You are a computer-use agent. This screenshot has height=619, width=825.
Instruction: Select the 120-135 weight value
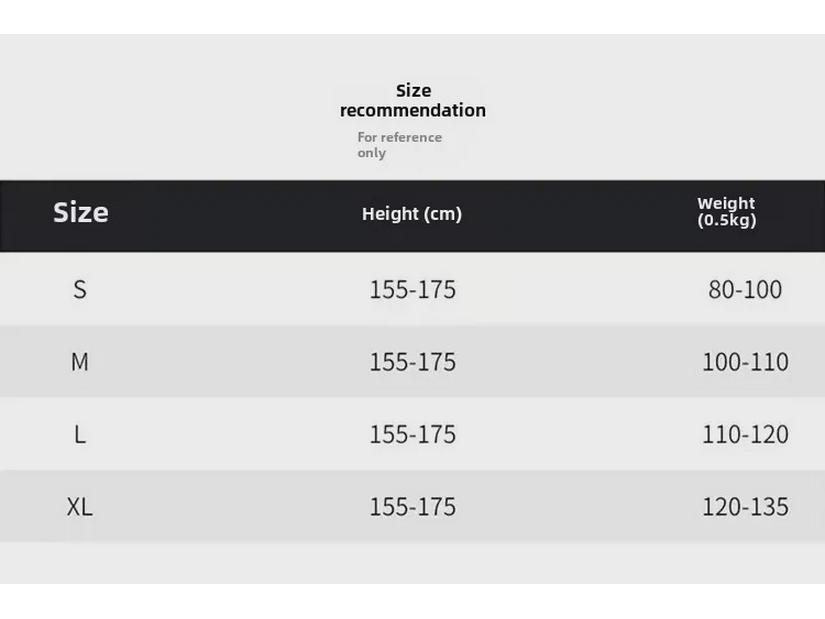(x=745, y=507)
